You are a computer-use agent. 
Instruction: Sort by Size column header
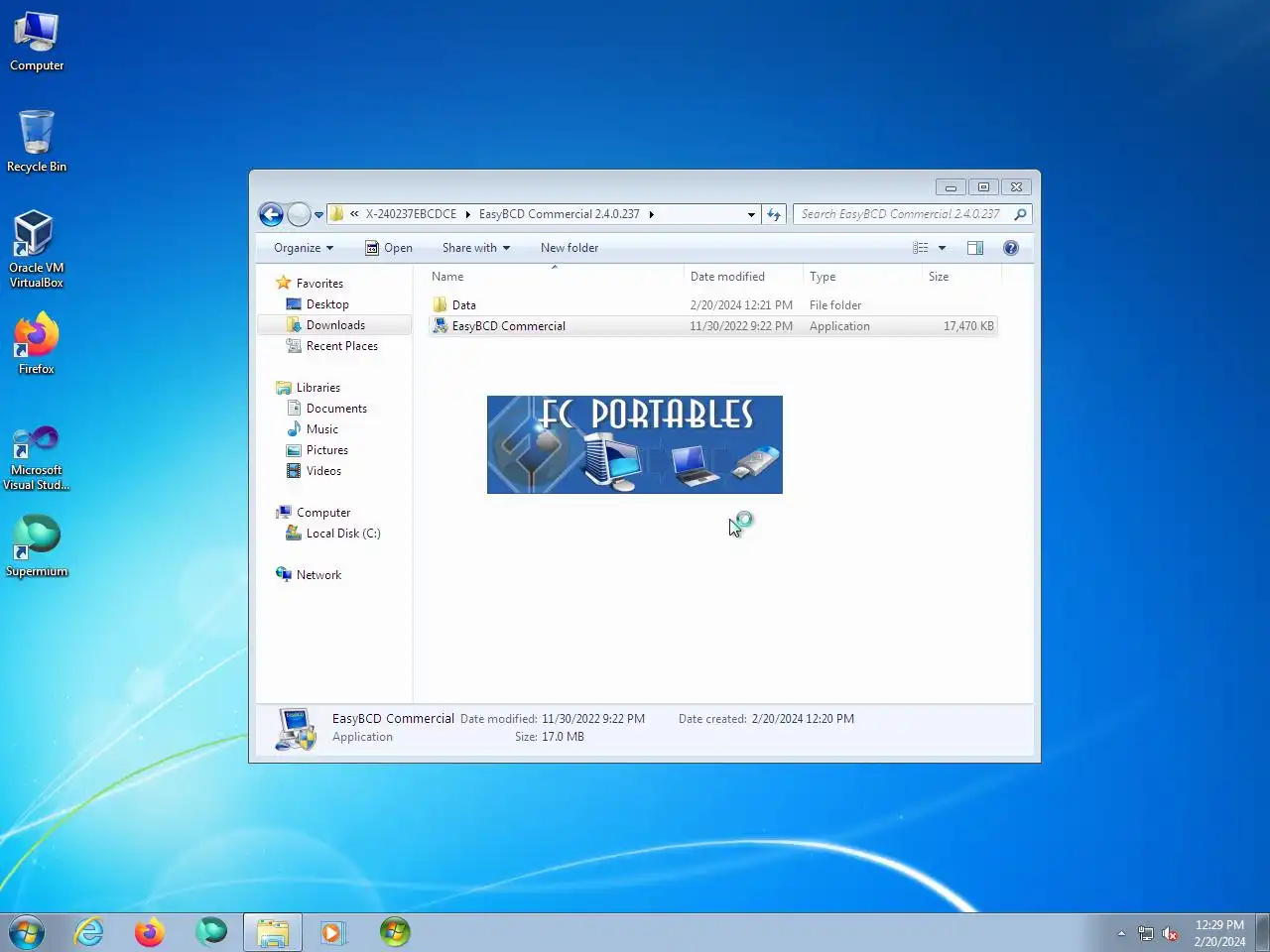point(960,277)
